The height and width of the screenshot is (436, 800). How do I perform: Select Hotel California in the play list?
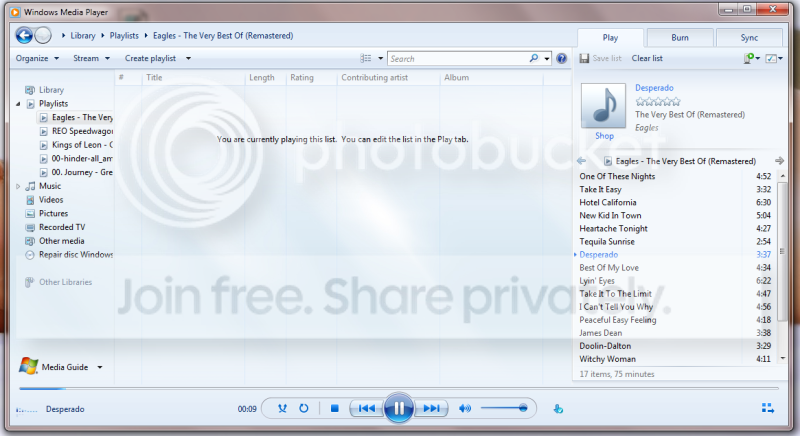pos(675,202)
